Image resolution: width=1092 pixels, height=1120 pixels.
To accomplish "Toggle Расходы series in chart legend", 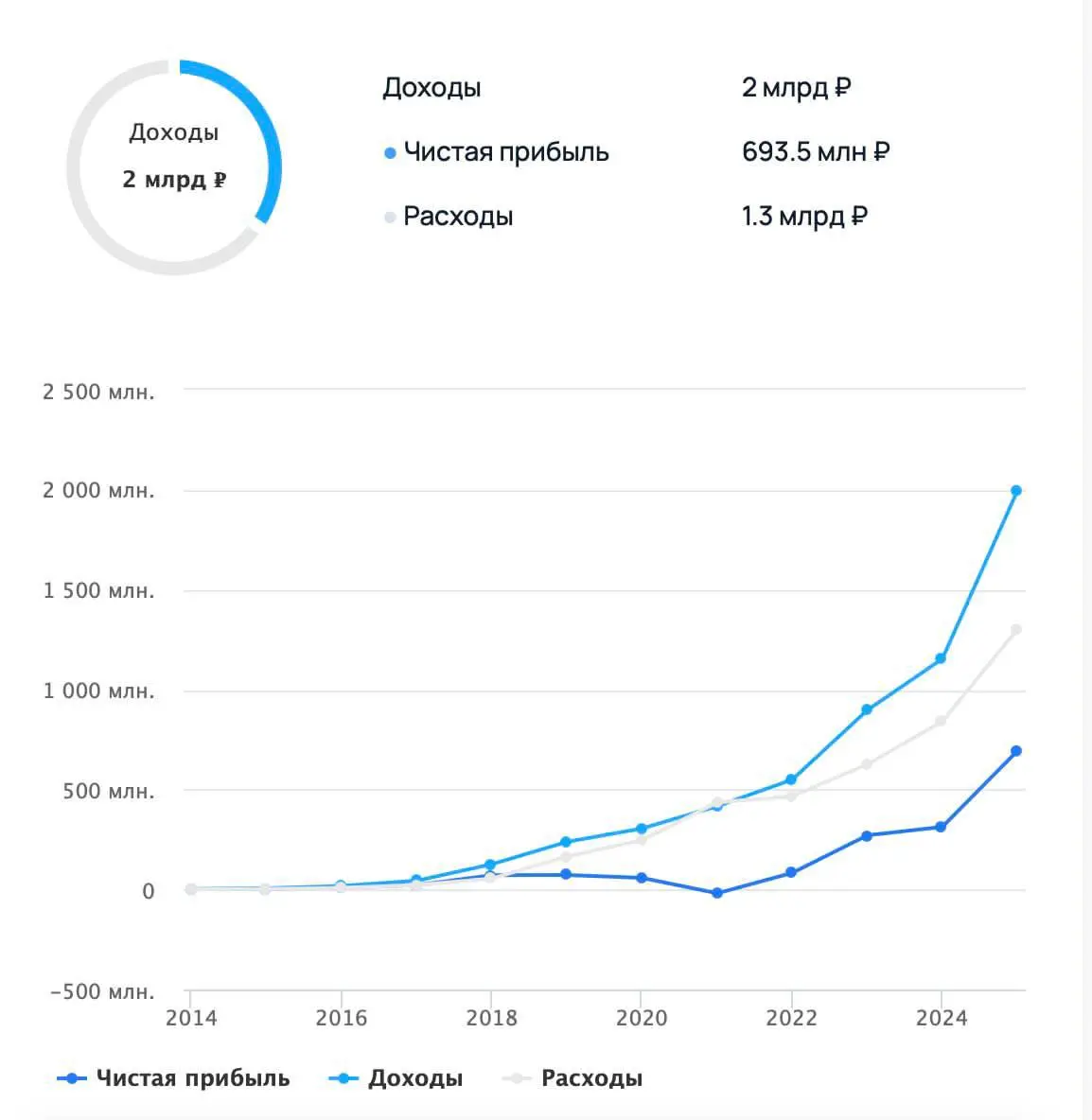I will pyautogui.click(x=572, y=1077).
